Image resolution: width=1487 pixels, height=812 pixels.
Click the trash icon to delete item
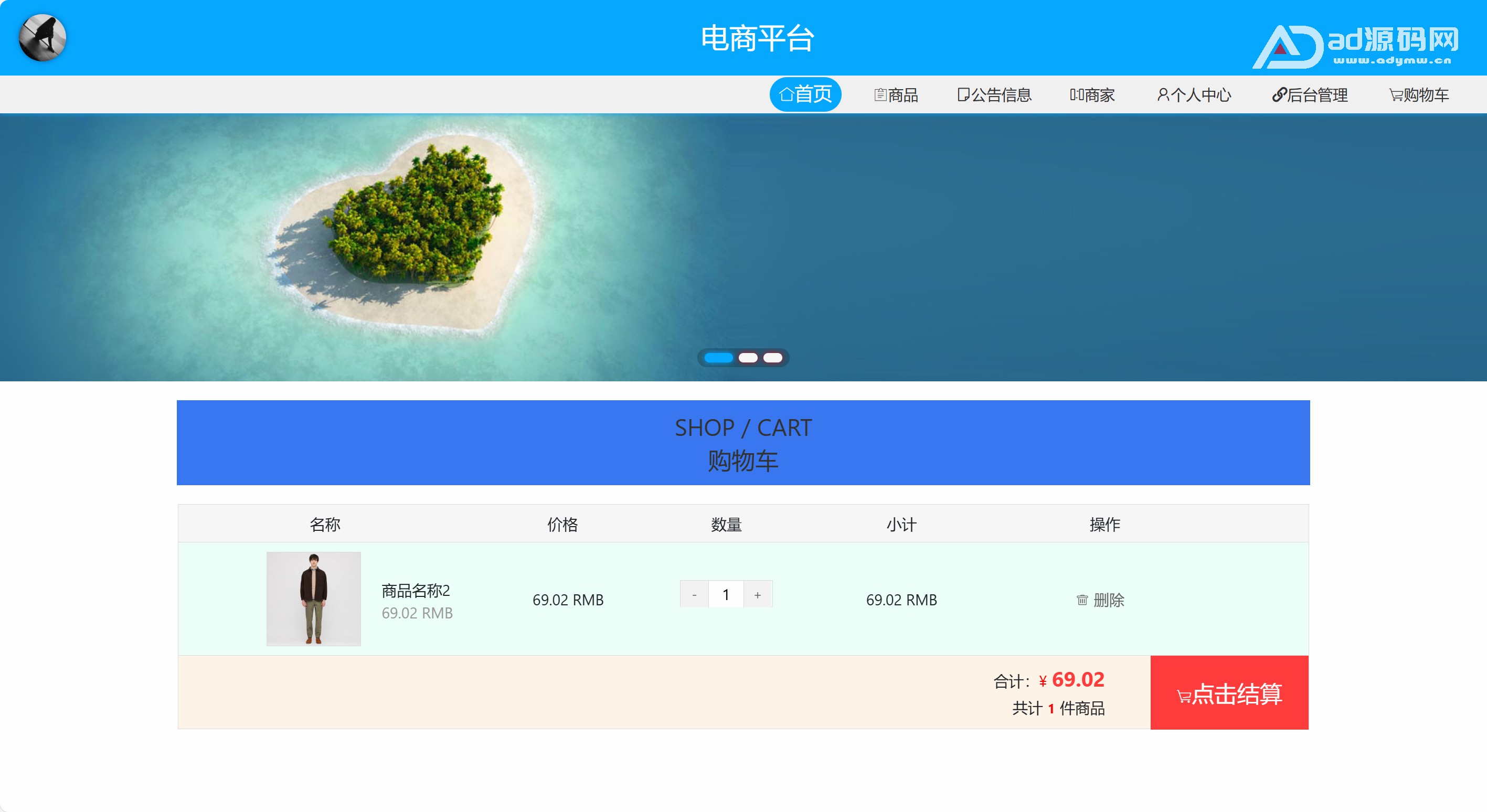pos(1082,600)
